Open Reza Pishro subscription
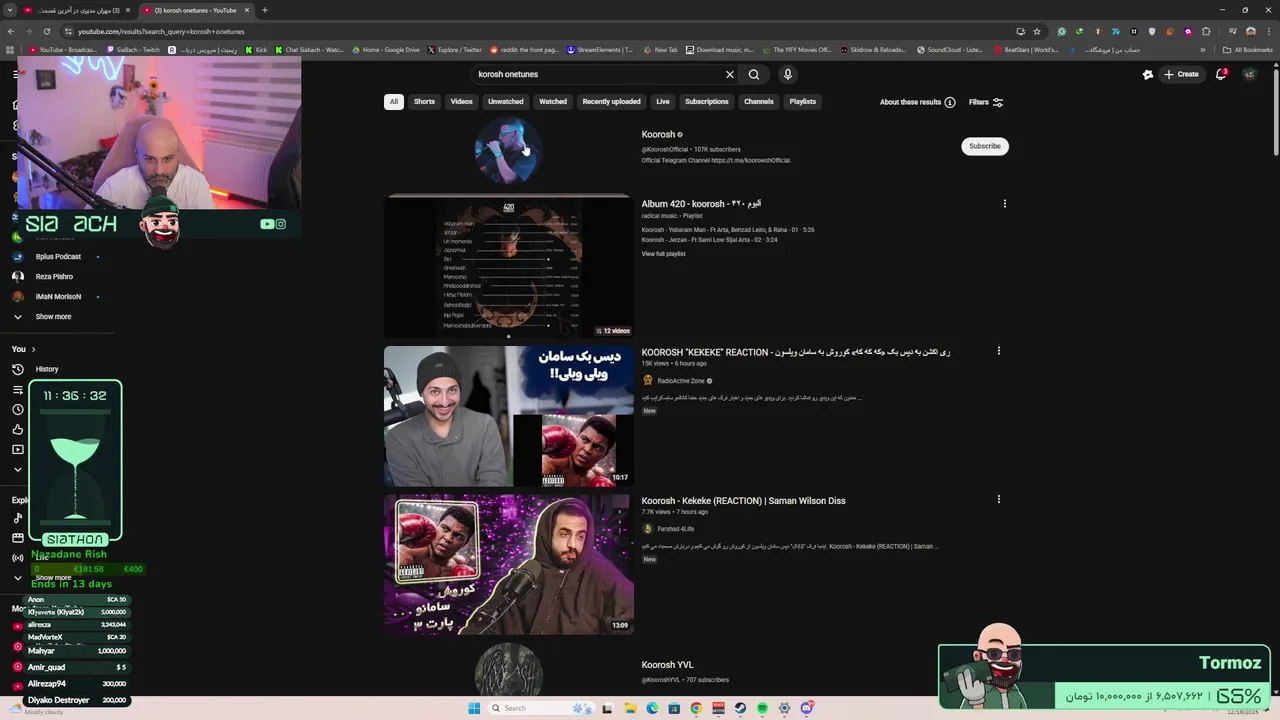This screenshot has width=1280, height=720. 54,277
